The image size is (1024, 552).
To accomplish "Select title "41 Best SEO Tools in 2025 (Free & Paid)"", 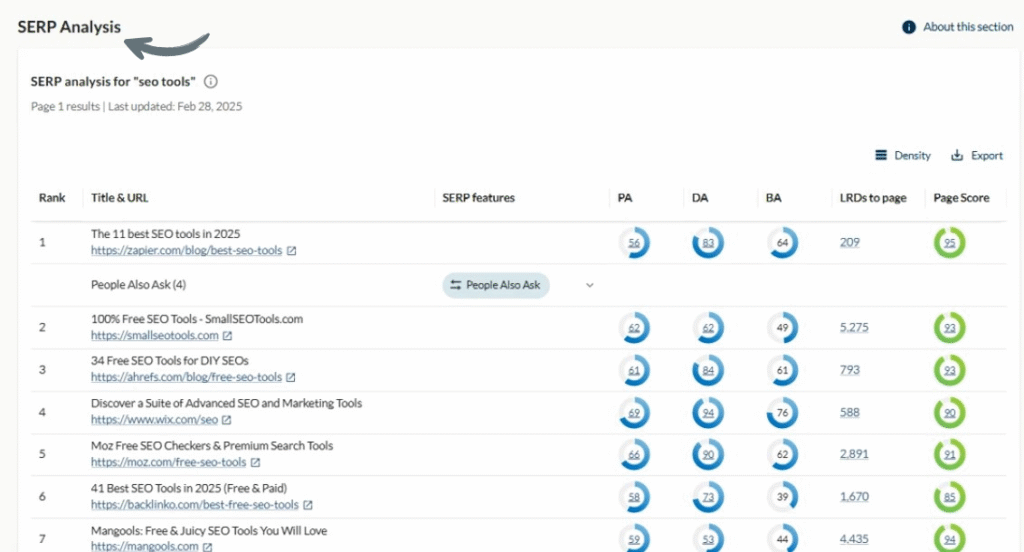I will tap(189, 488).
